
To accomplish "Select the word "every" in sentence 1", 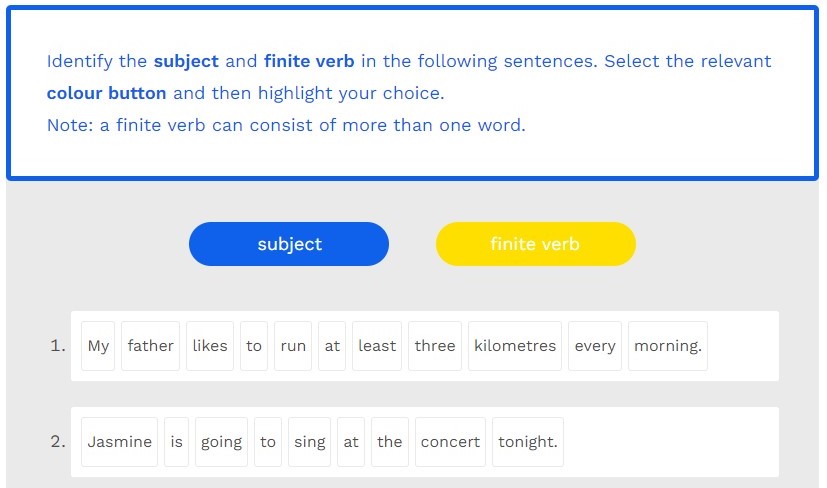I will [x=595, y=346].
